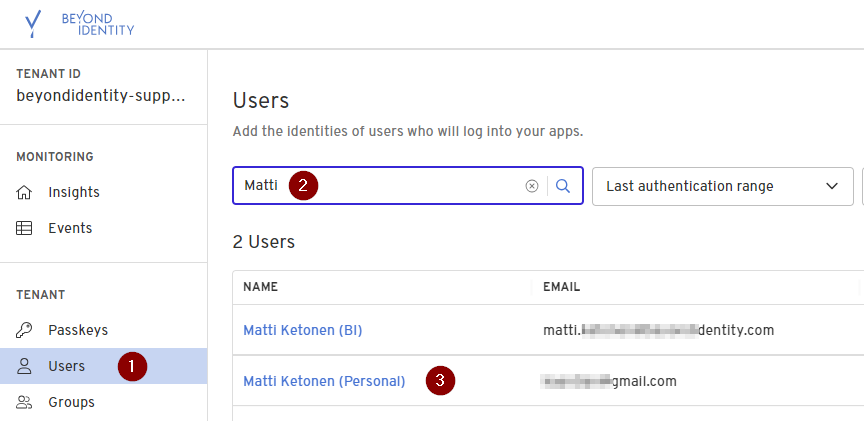Click the Users person icon
Viewport: 864px width, 421px height.
click(x=25, y=366)
